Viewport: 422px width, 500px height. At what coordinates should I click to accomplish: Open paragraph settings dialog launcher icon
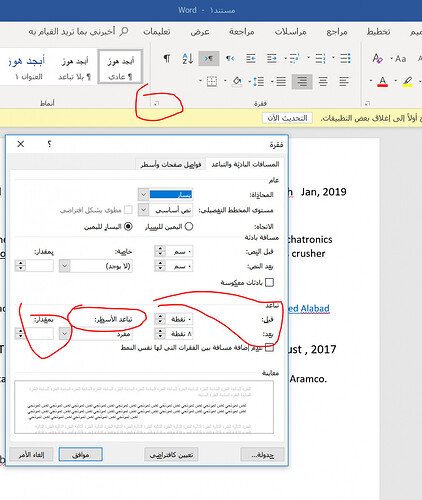156,104
